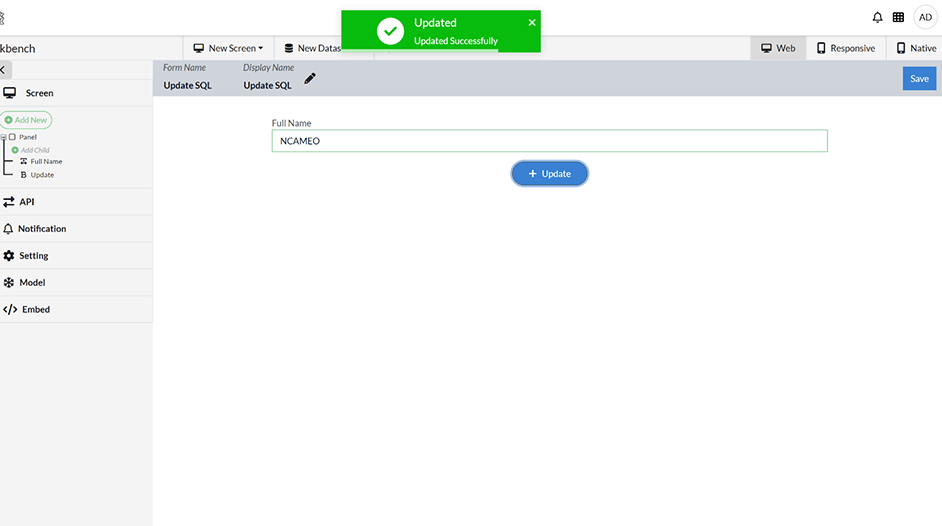Switch to Web view

coord(778,48)
